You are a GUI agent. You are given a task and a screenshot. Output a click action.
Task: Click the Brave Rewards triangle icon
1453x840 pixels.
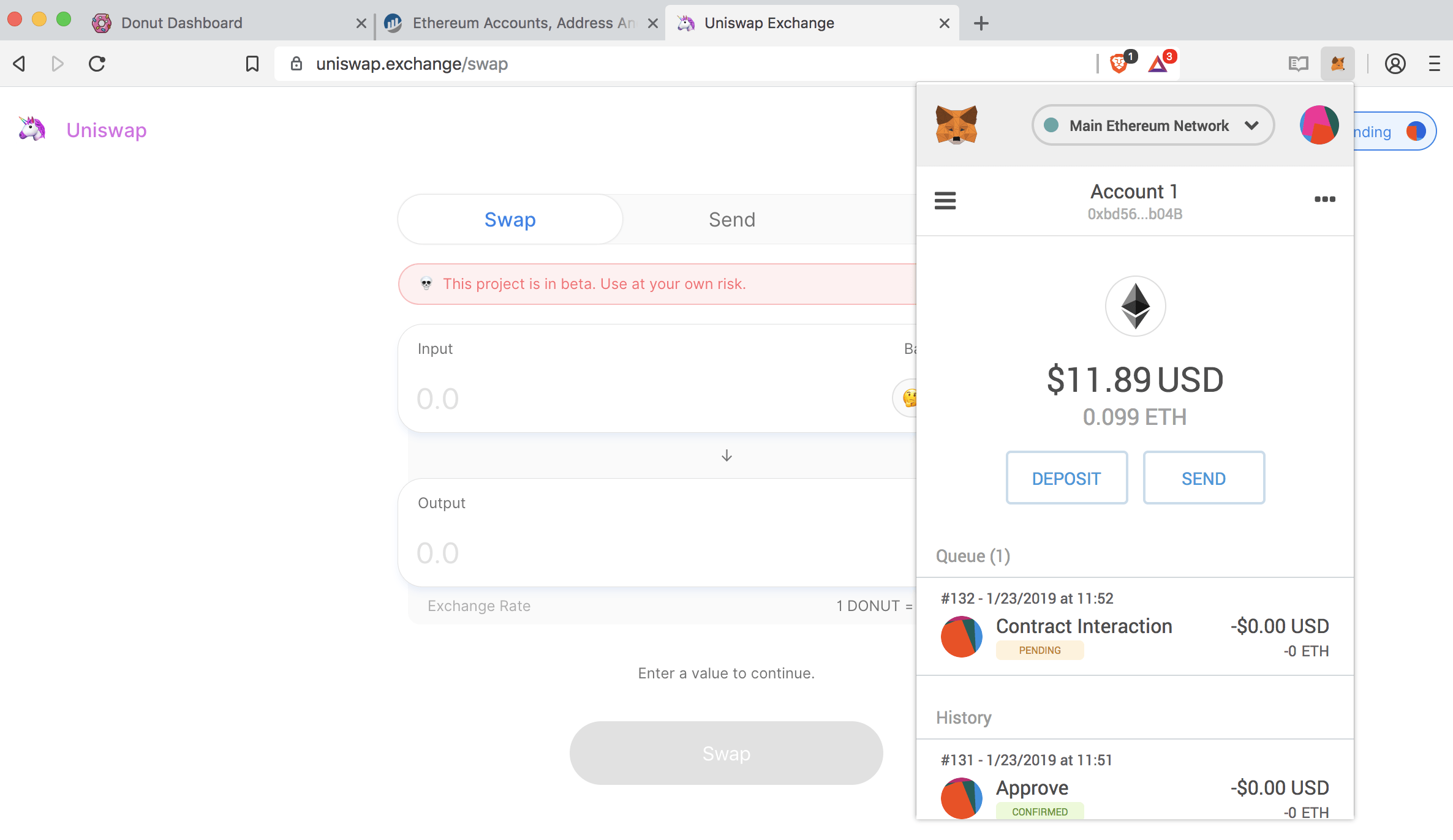coord(1158,64)
